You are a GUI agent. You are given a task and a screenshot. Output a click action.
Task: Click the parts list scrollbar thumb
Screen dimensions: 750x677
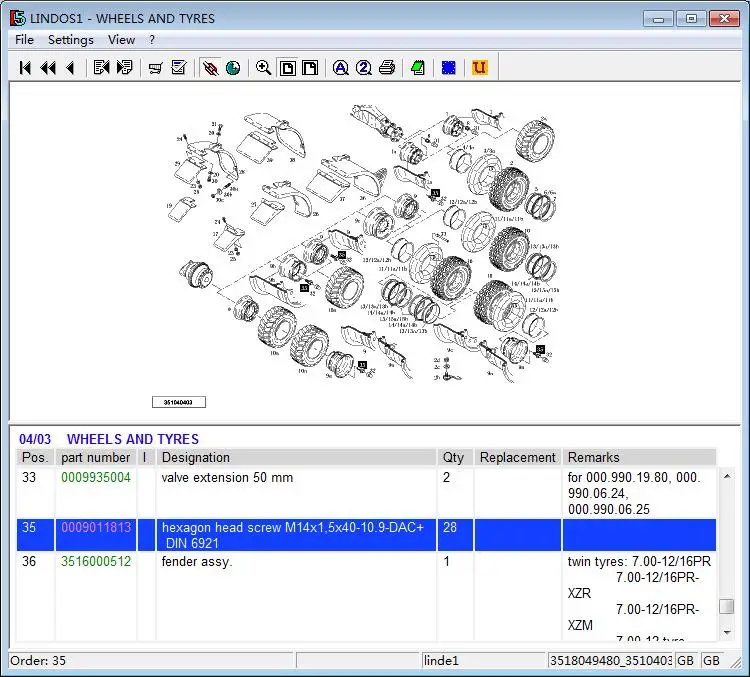click(x=727, y=606)
